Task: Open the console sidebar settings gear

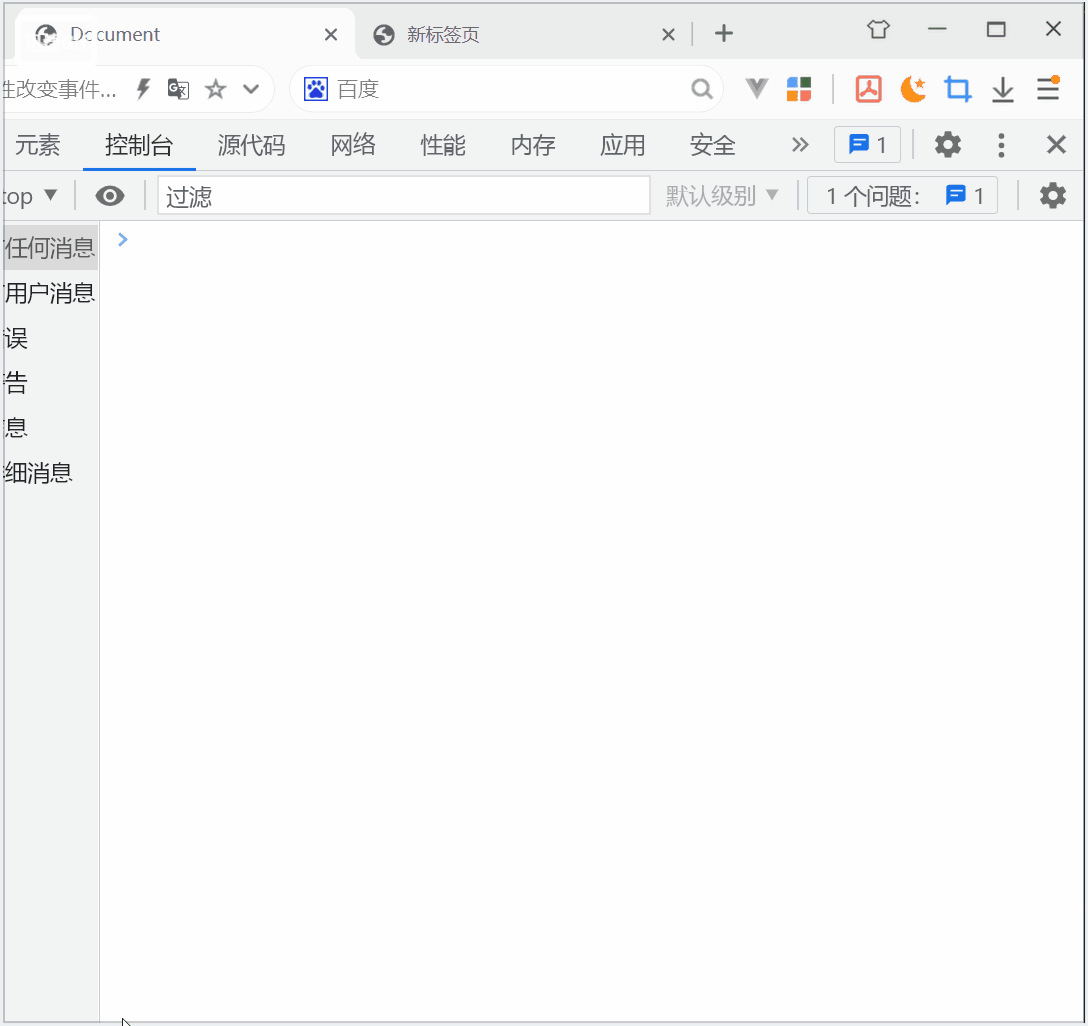Action: 1052,195
